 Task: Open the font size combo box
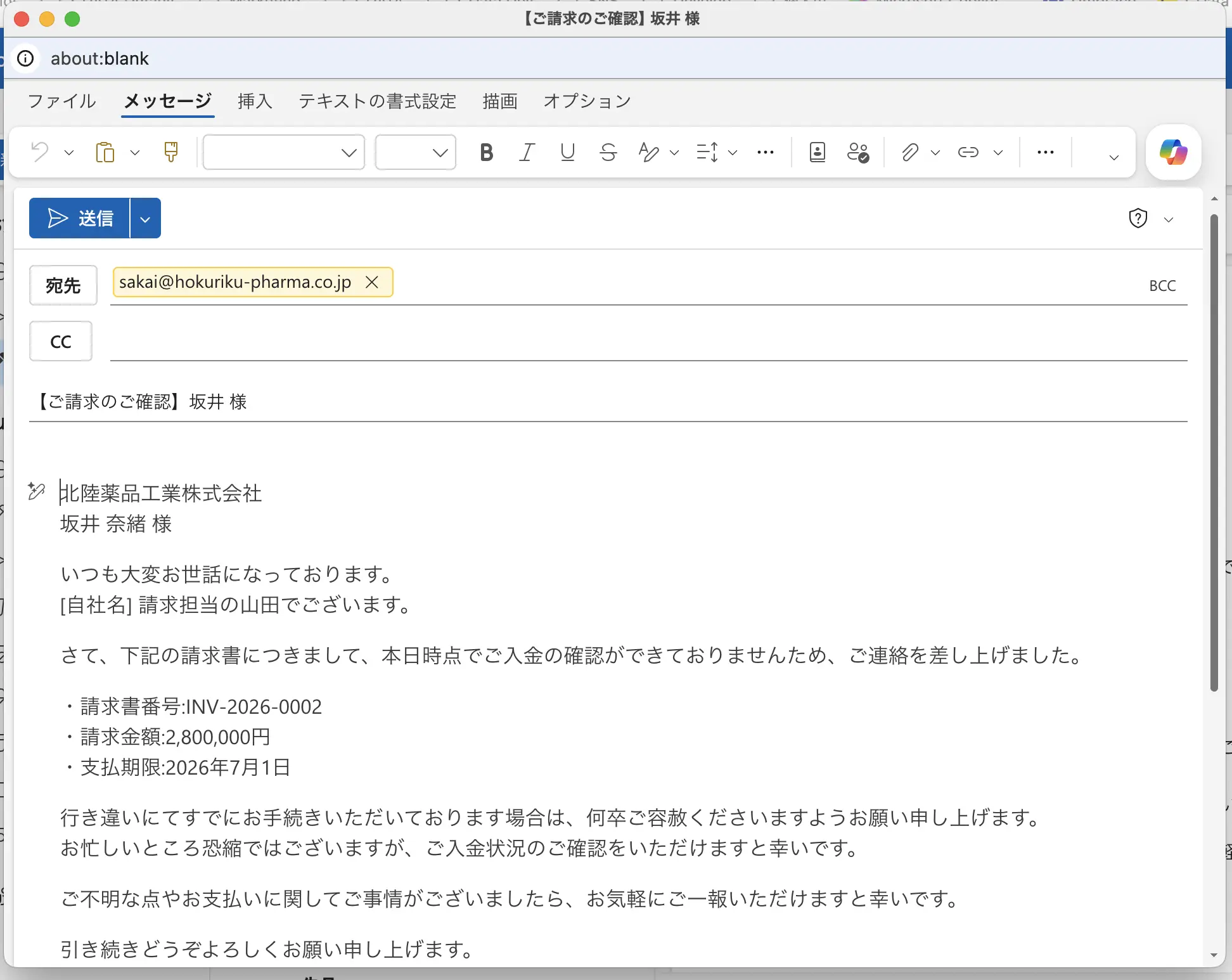point(416,152)
